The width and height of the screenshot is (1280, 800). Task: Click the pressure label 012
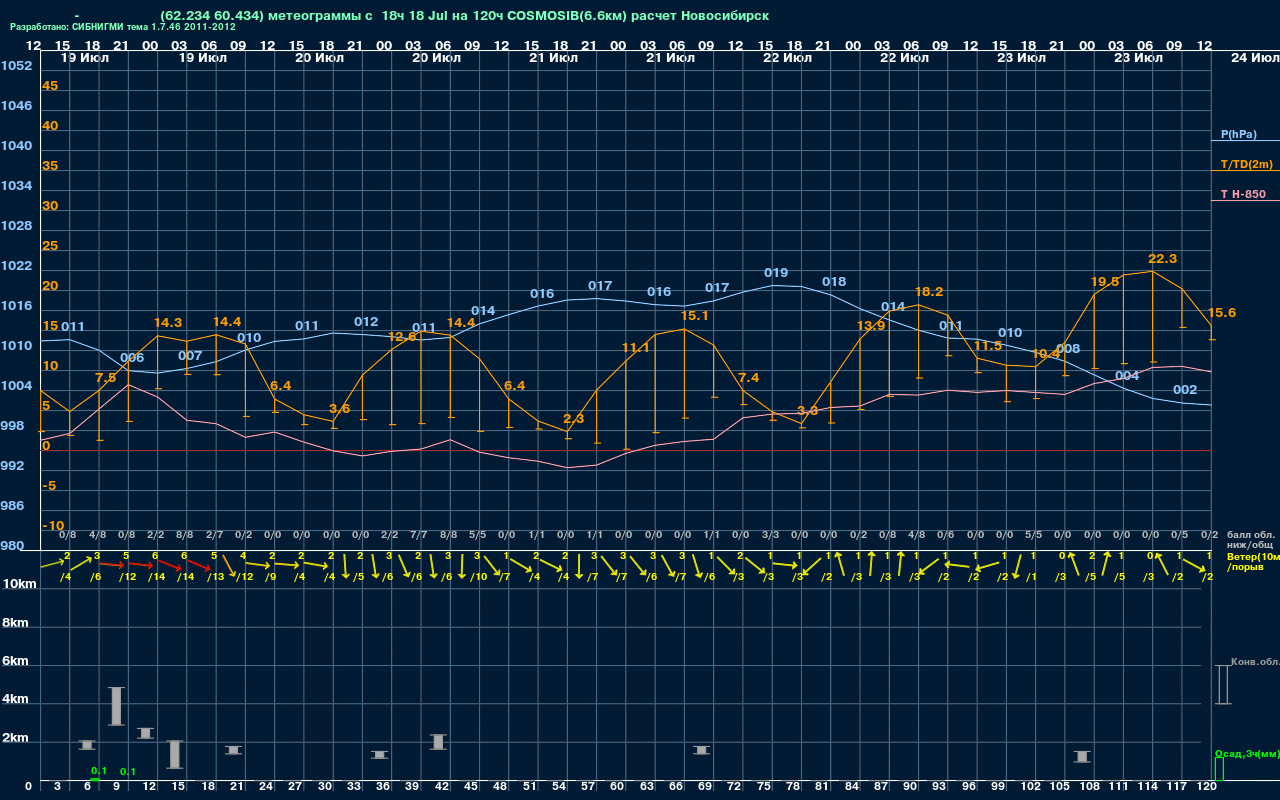point(366,322)
